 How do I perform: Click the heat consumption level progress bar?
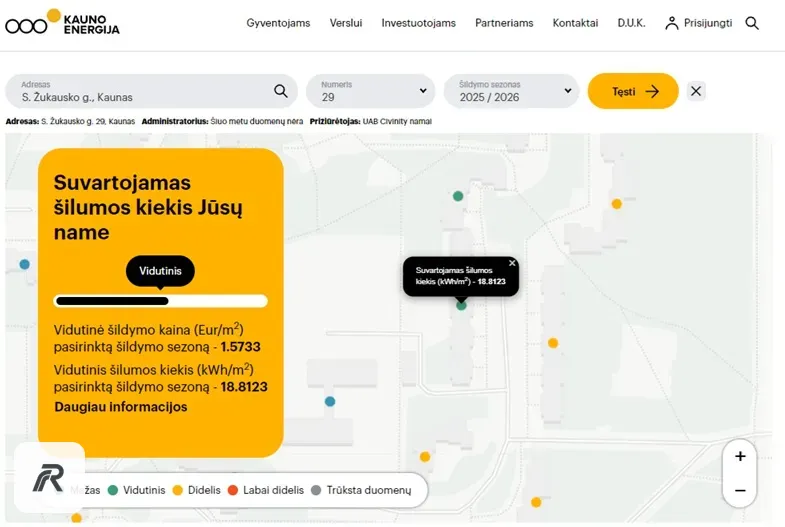click(x=160, y=301)
